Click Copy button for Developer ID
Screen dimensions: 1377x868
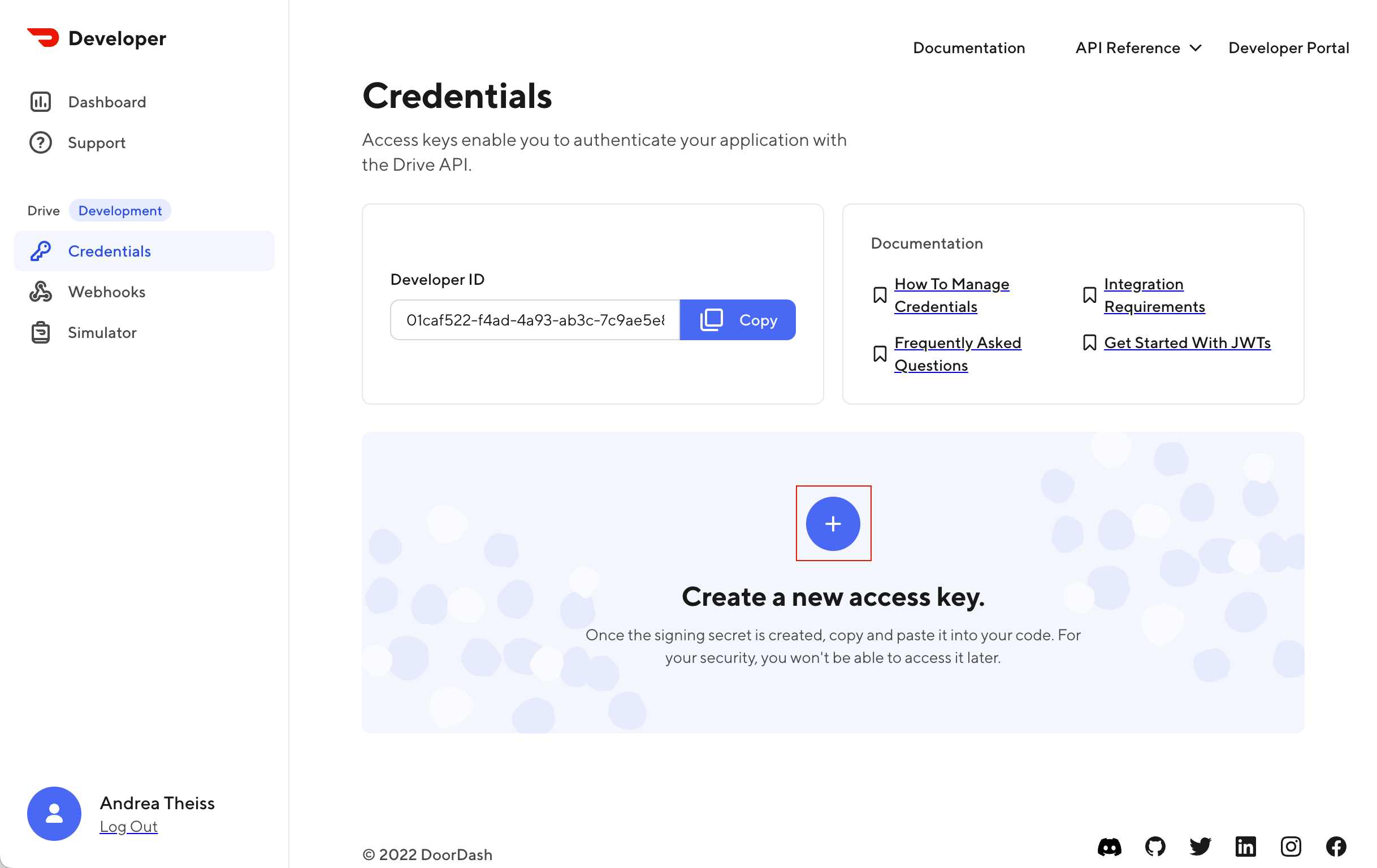pyautogui.click(x=738, y=320)
